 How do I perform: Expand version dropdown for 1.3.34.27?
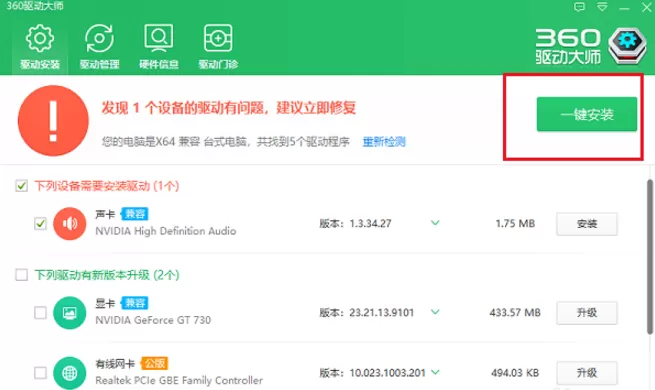pos(435,223)
